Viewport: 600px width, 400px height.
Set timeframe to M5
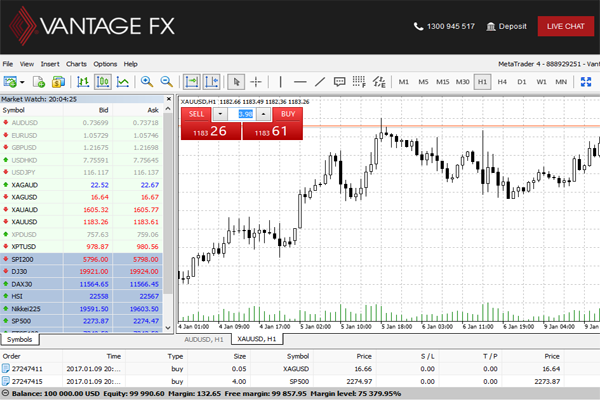click(x=423, y=82)
